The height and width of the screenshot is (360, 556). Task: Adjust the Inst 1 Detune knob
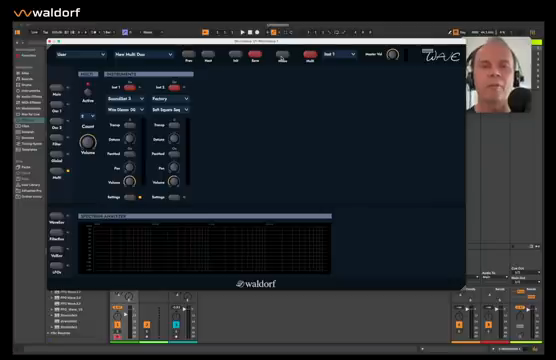(x=129, y=139)
